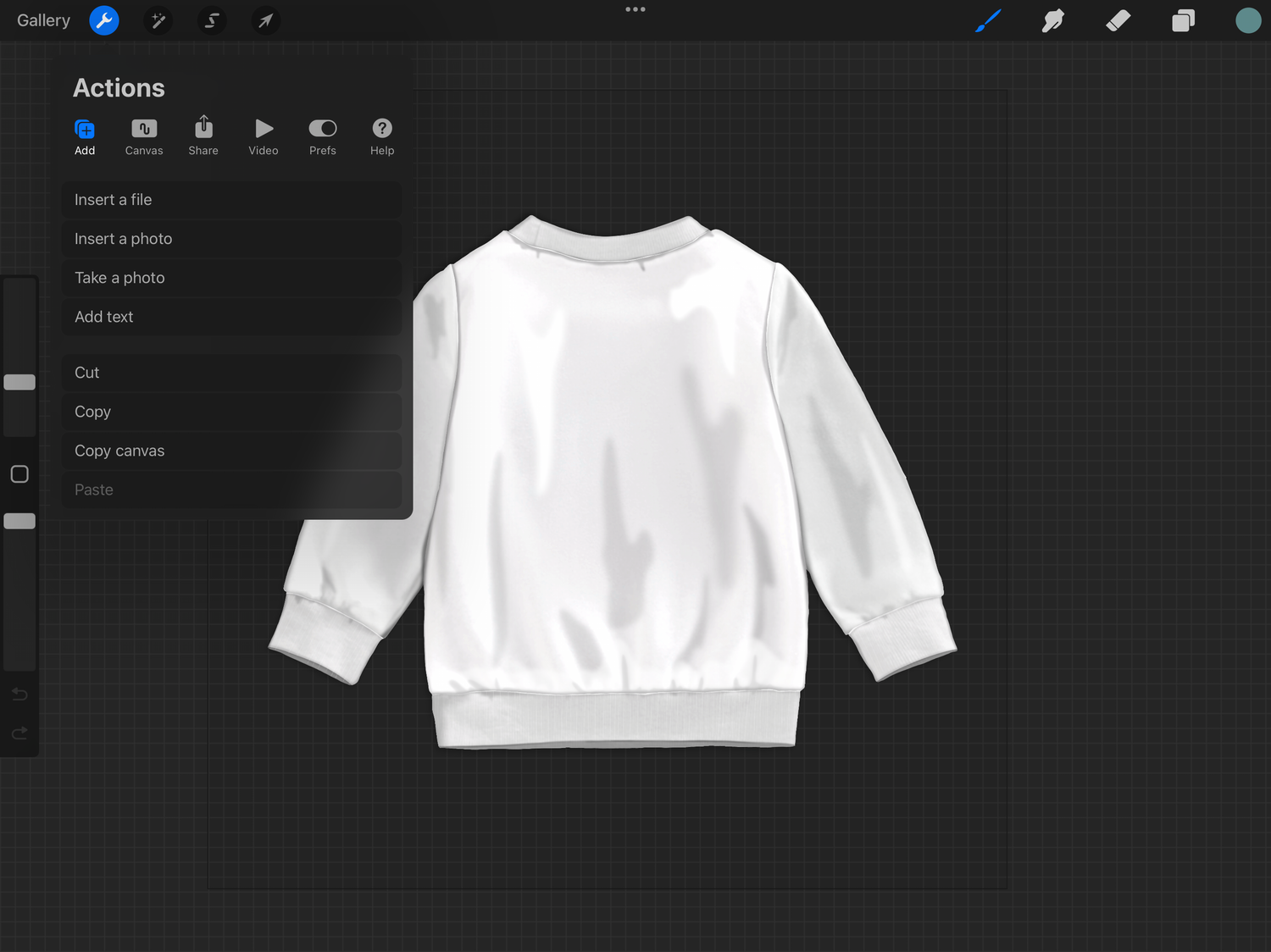Switch to the Canvas tab
Screen dimensions: 1271x952
click(144, 136)
